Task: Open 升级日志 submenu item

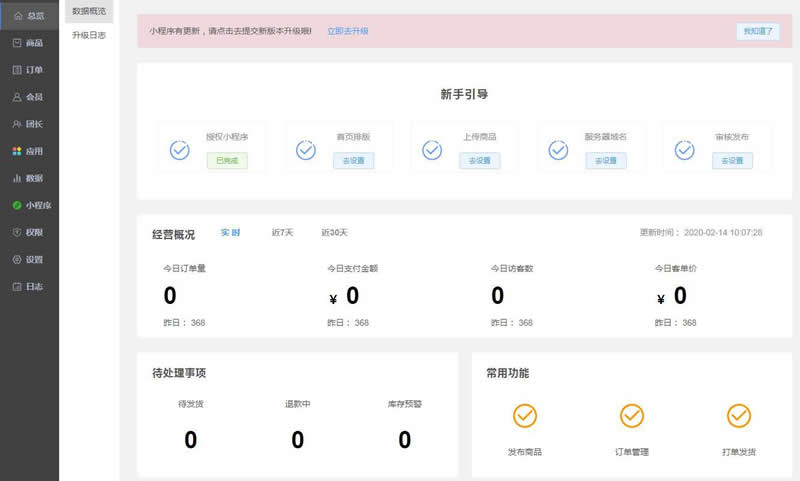Action: pos(89,35)
